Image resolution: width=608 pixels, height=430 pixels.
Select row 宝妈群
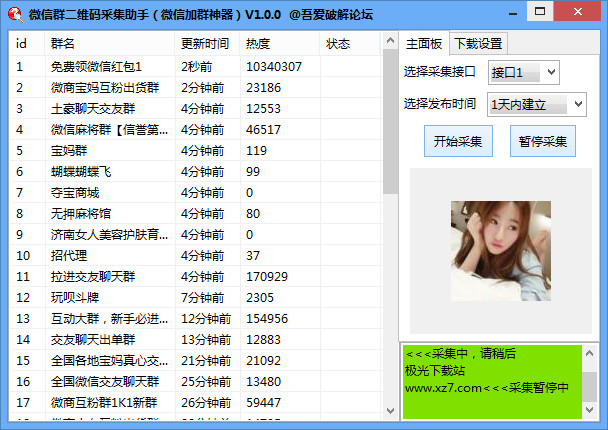pyautogui.click(x=195, y=150)
